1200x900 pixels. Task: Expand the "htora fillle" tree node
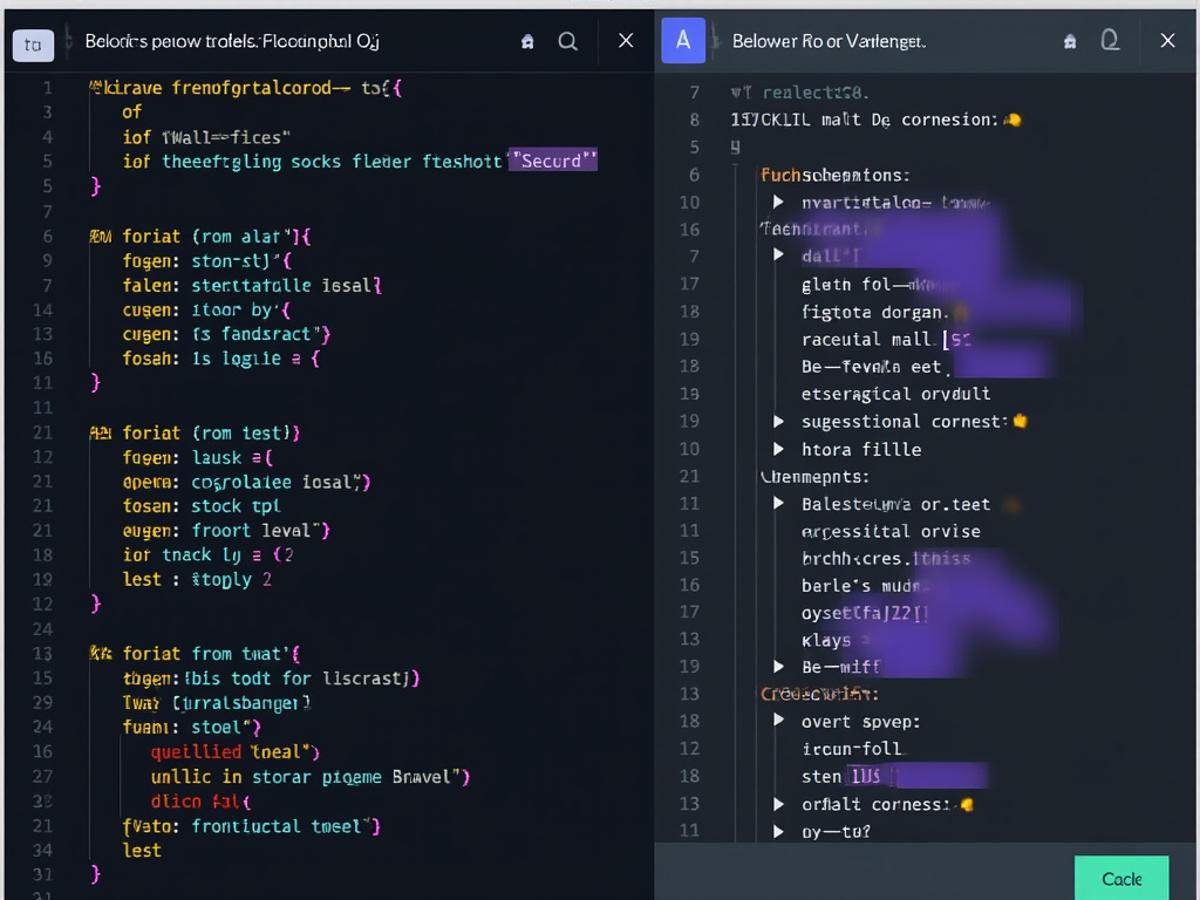click(779, 449)
